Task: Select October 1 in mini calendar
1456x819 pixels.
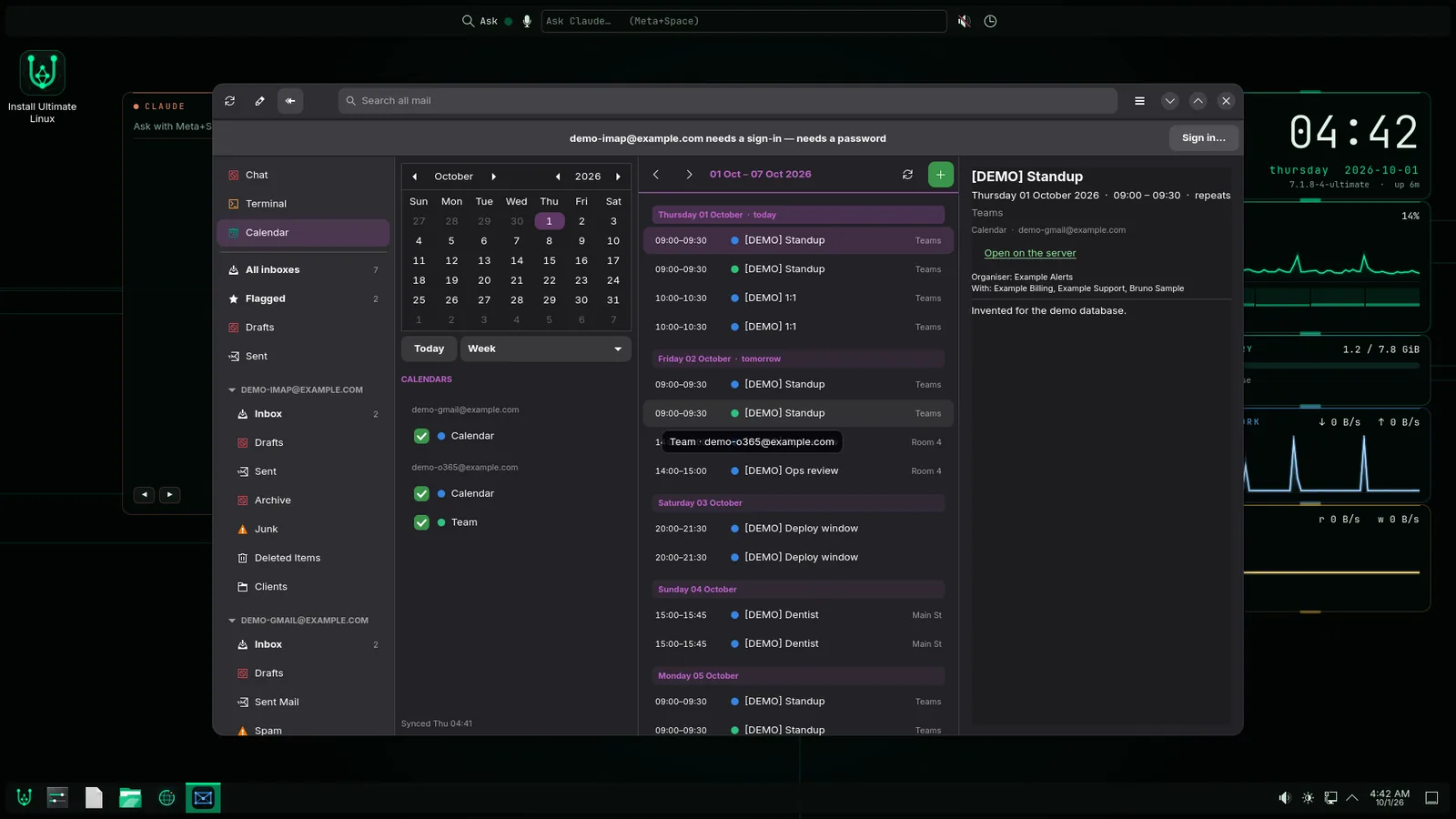Action: click(x=549, y=221)
